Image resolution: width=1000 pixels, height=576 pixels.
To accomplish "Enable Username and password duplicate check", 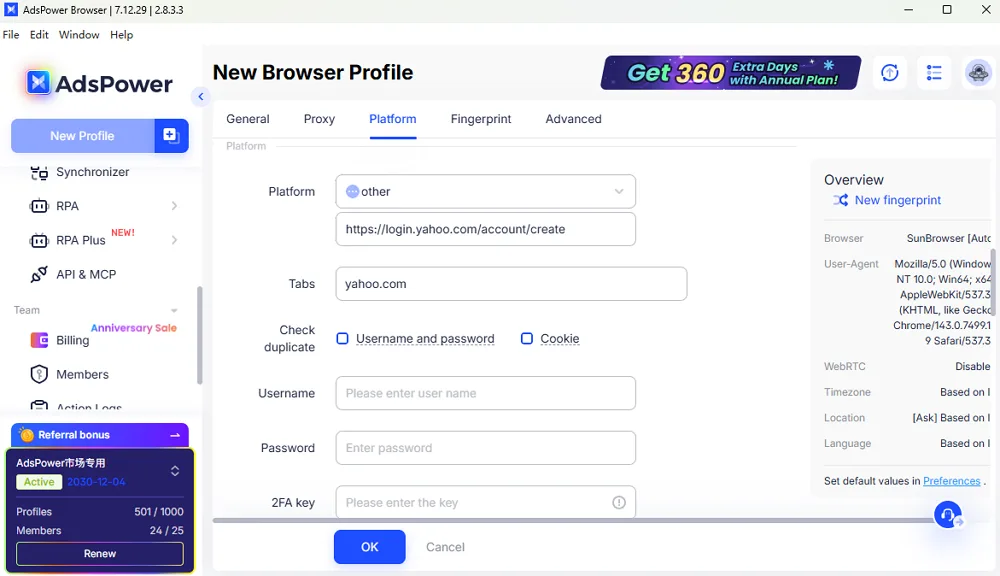I will [341, 338].
